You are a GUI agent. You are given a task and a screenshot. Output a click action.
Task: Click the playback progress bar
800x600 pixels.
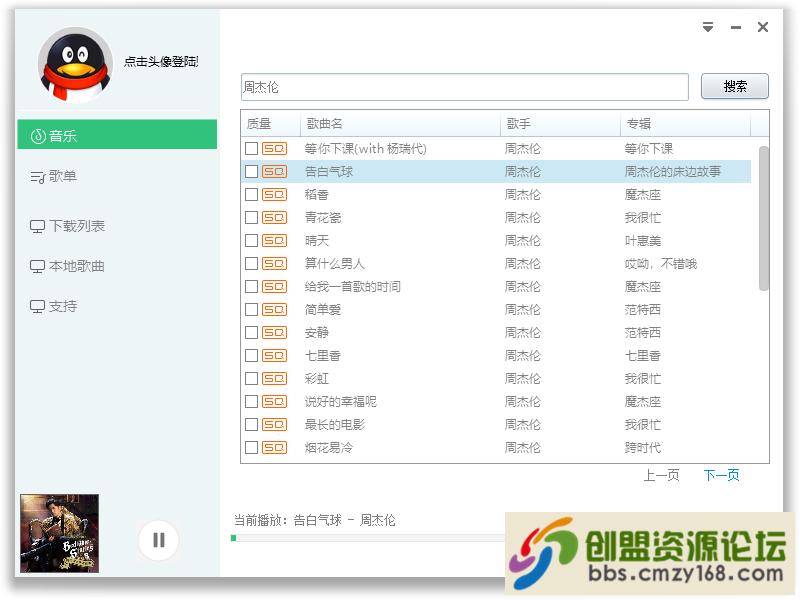pyautogui.click(x=368, y=538)
